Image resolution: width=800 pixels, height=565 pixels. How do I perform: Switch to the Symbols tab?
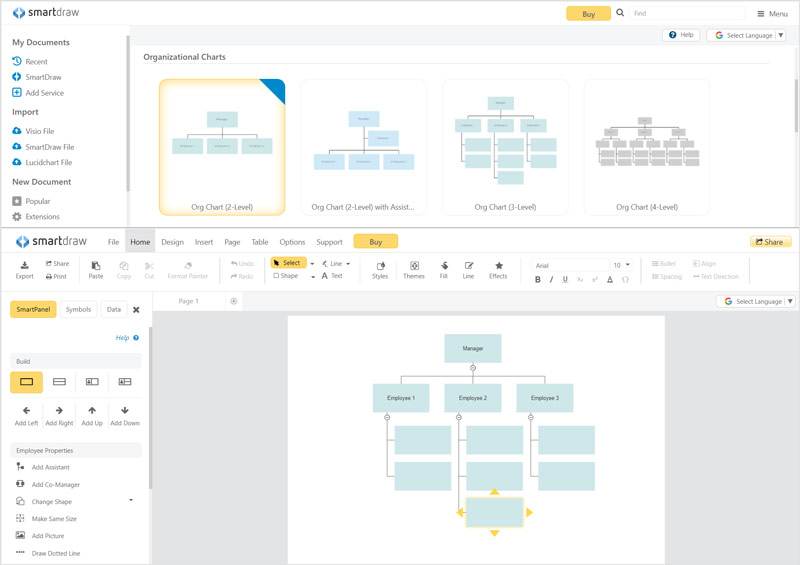(x=78, y=310)
